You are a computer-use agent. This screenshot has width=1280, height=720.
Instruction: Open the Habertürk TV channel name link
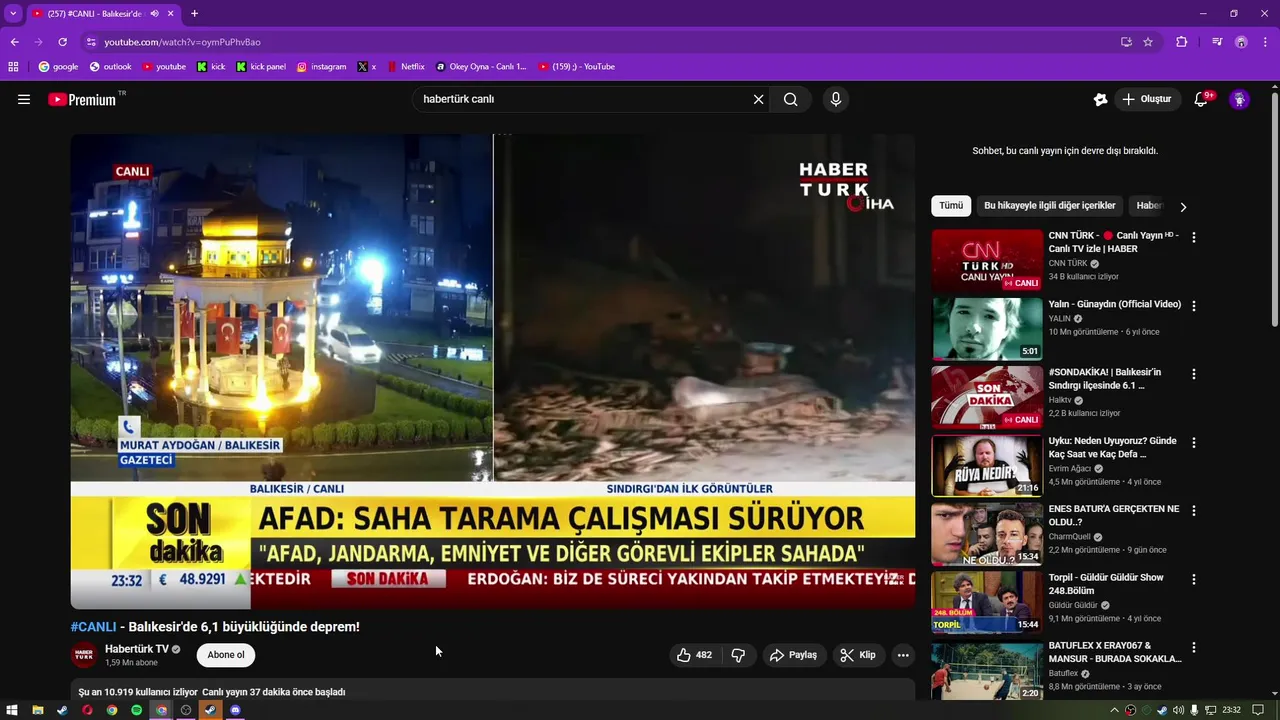pyautogui.click(x=137, y=649)
